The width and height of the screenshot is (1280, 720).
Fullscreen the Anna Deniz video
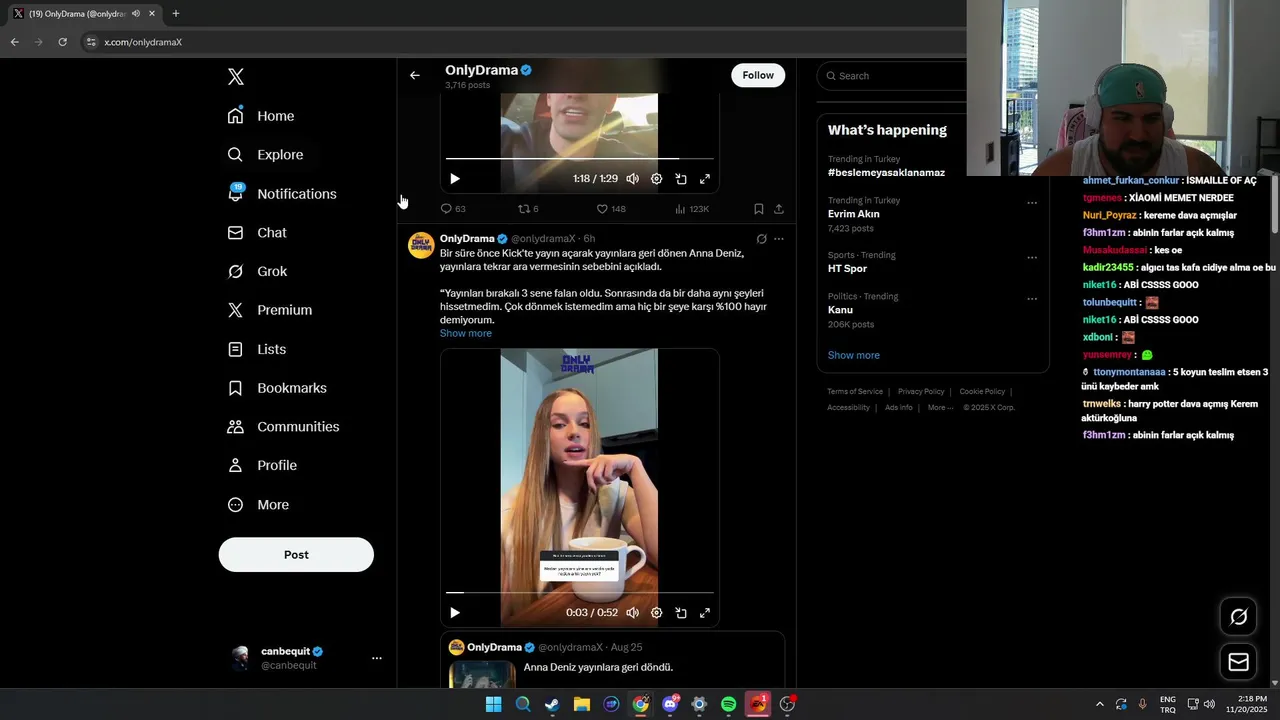click(x=704, y=613)
